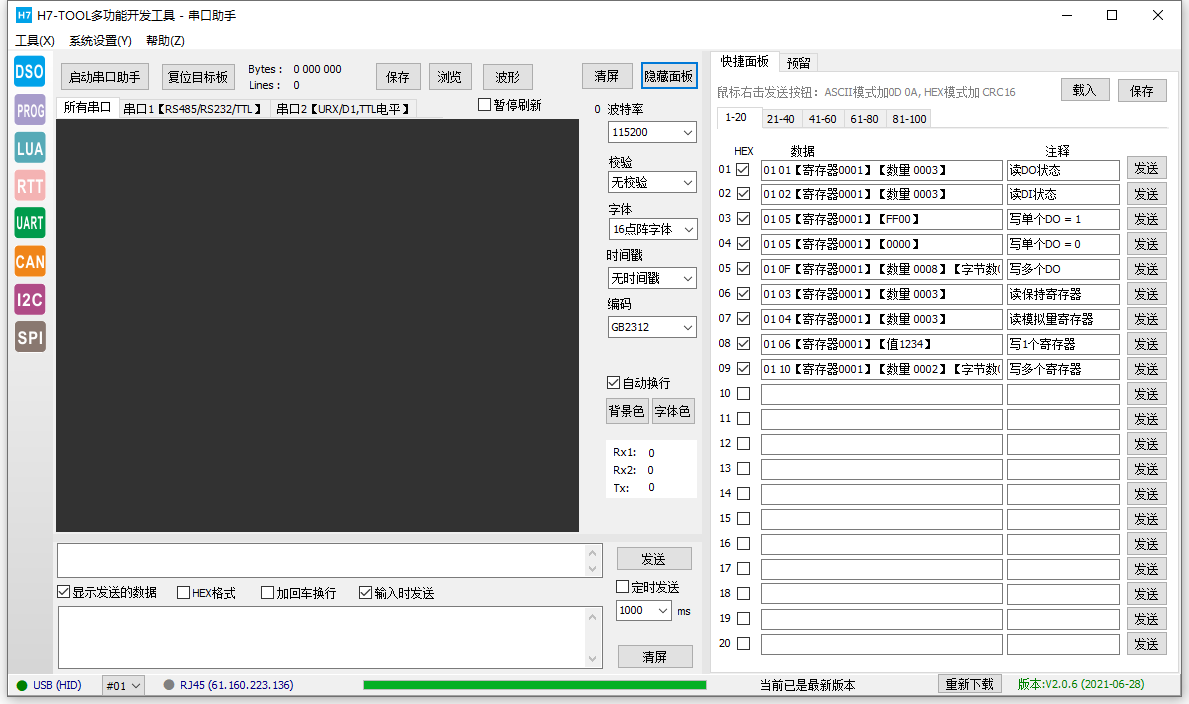Switch to 串口1 RS485/RS232/TTL tab
Screen dimensions: 1189x704
coord(193,109)
